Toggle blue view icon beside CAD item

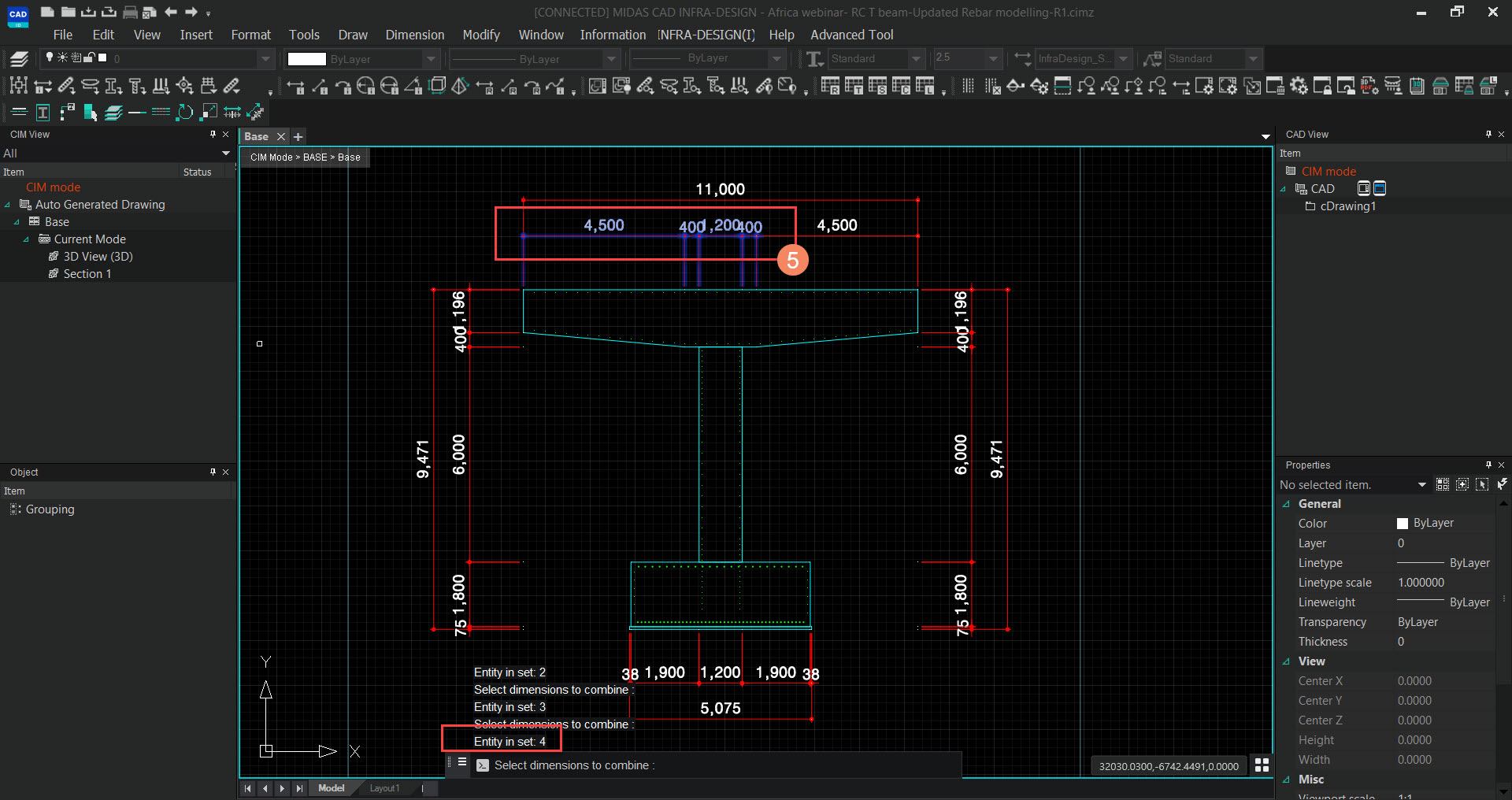pos(1380,188)
